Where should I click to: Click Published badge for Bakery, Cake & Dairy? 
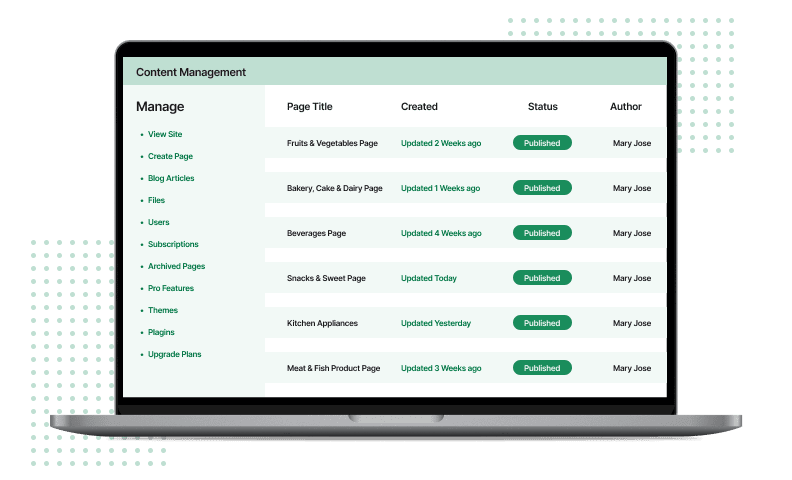542,188
